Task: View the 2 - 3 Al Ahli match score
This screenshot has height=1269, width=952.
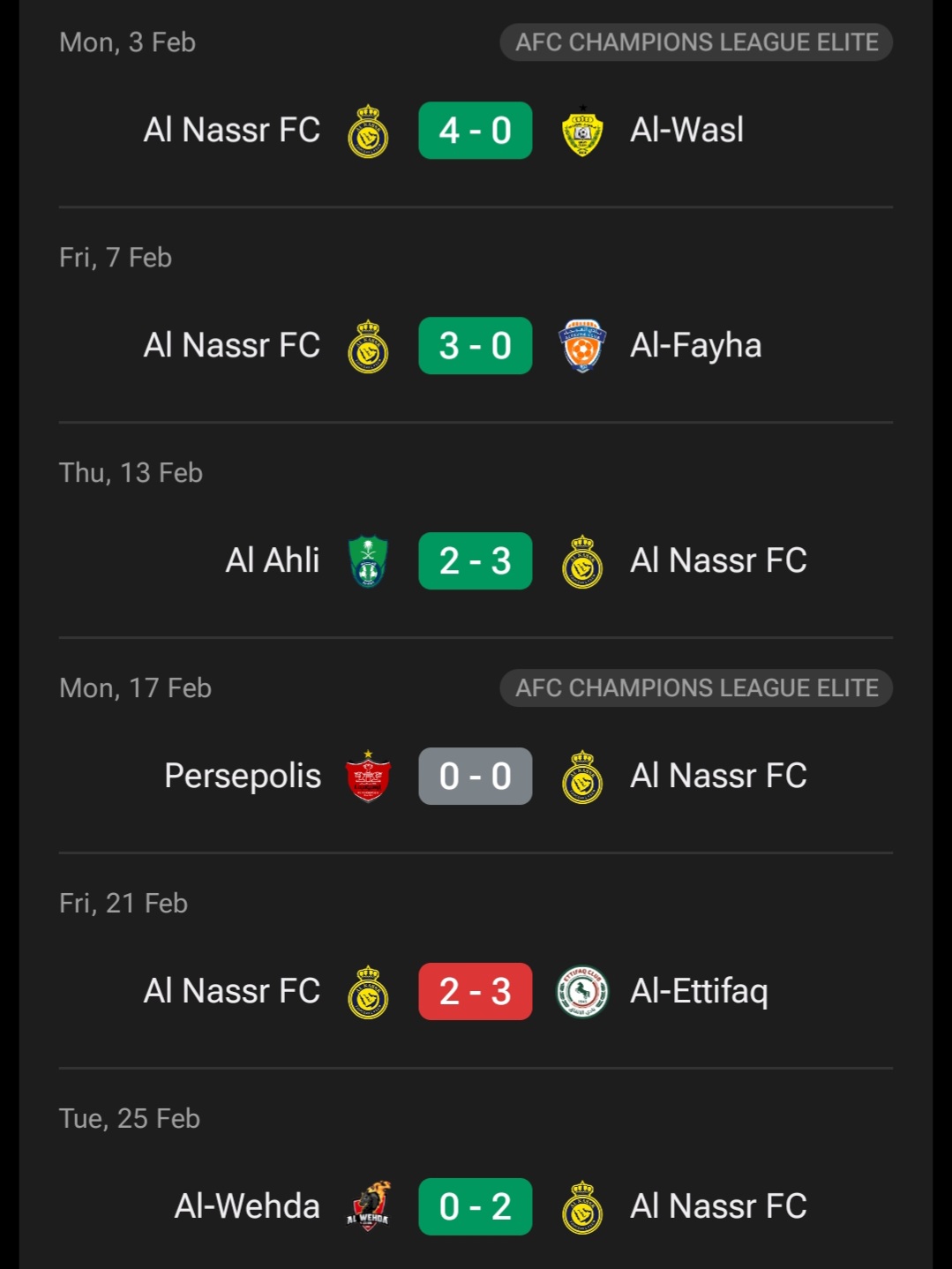Action: pyautogui.click(x=476, y=561)
